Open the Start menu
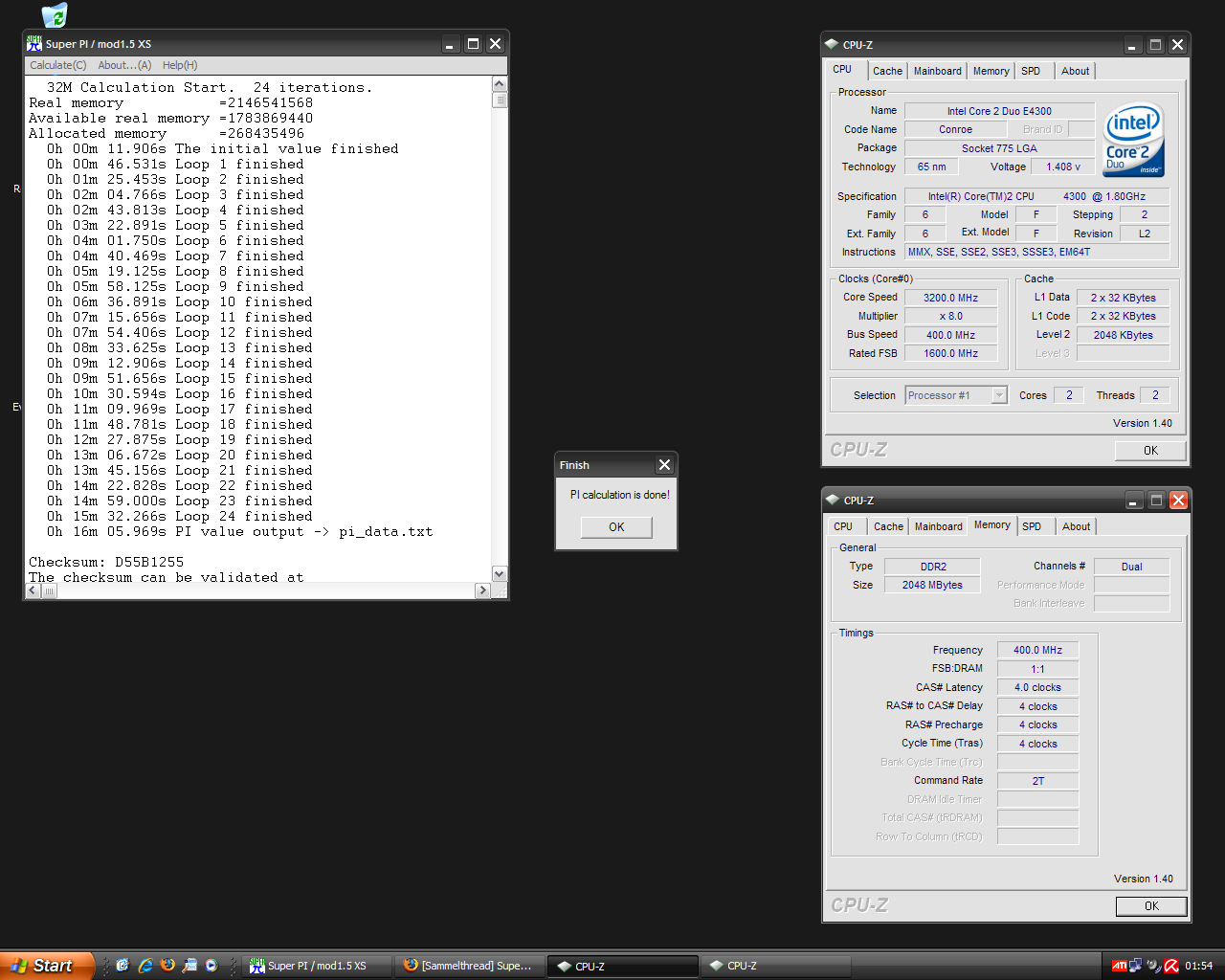 click(47, 966)
